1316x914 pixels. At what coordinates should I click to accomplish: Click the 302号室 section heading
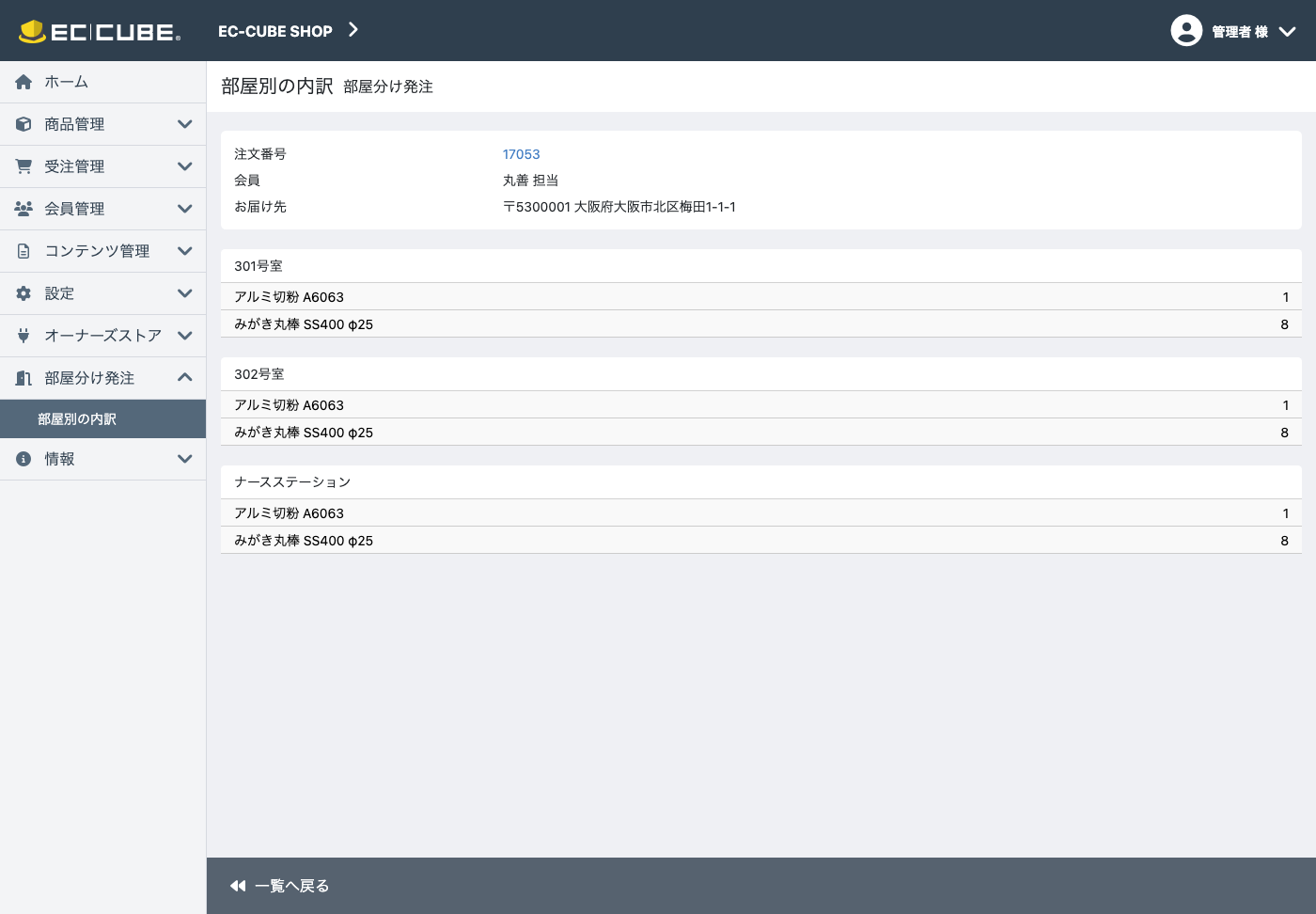point(259,374)
